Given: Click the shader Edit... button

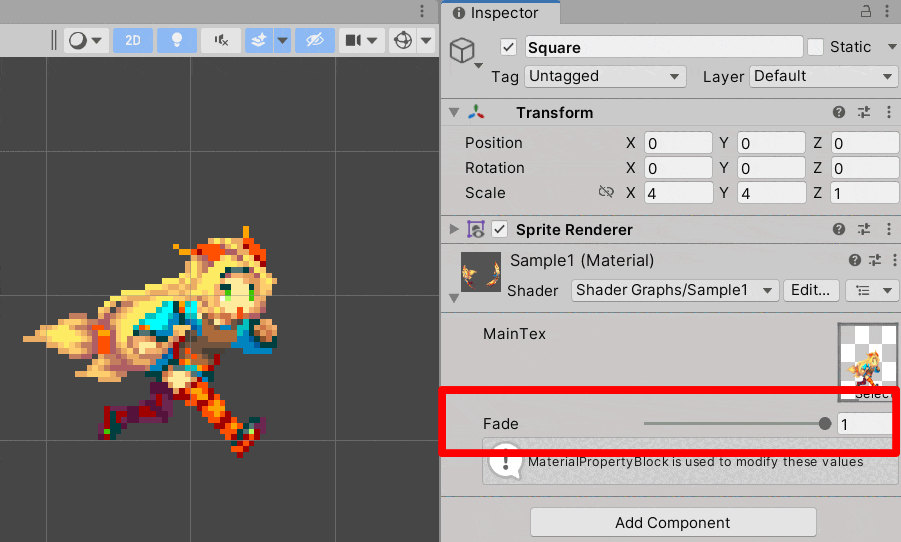Looking at the screenshot, I should tap(811, 290).
